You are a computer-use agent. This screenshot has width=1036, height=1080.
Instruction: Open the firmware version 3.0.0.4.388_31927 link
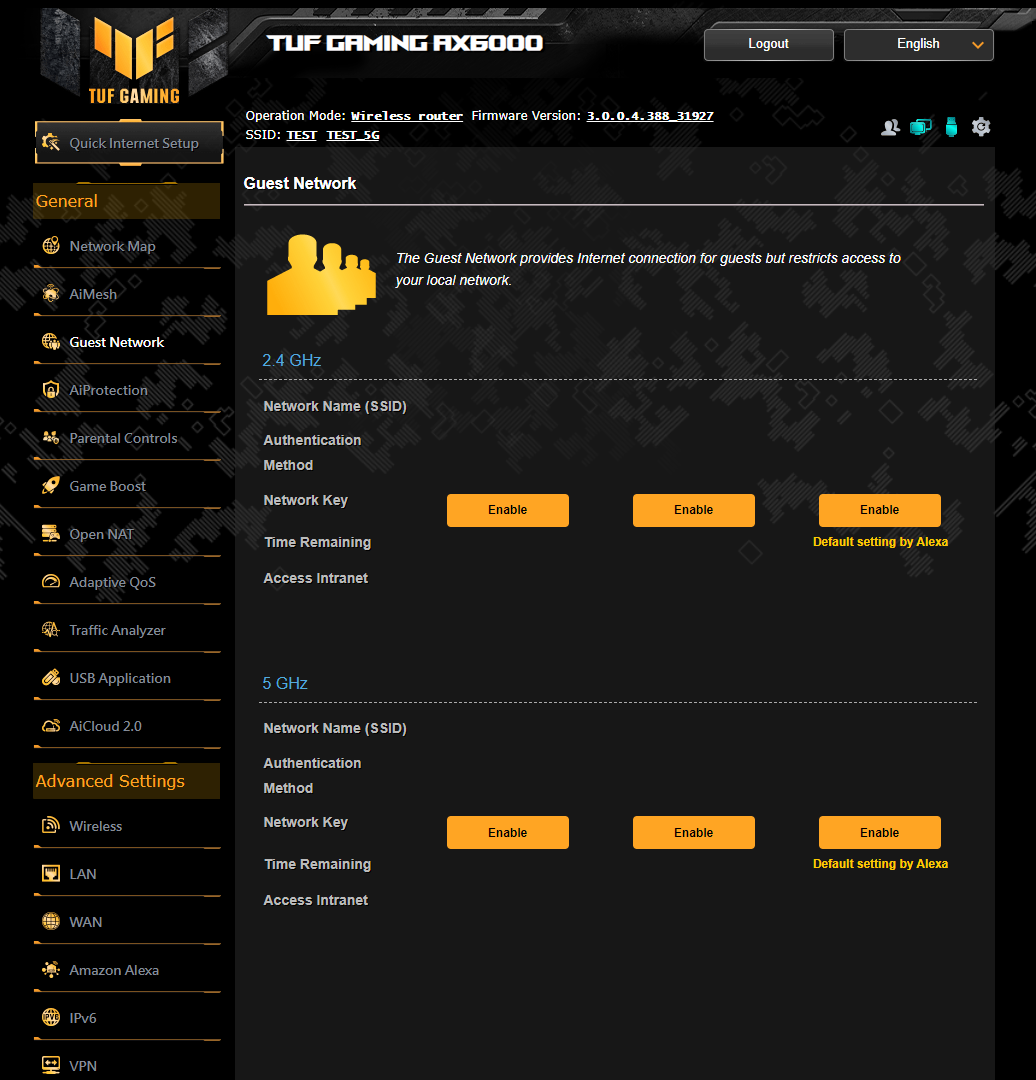point(650,116)
